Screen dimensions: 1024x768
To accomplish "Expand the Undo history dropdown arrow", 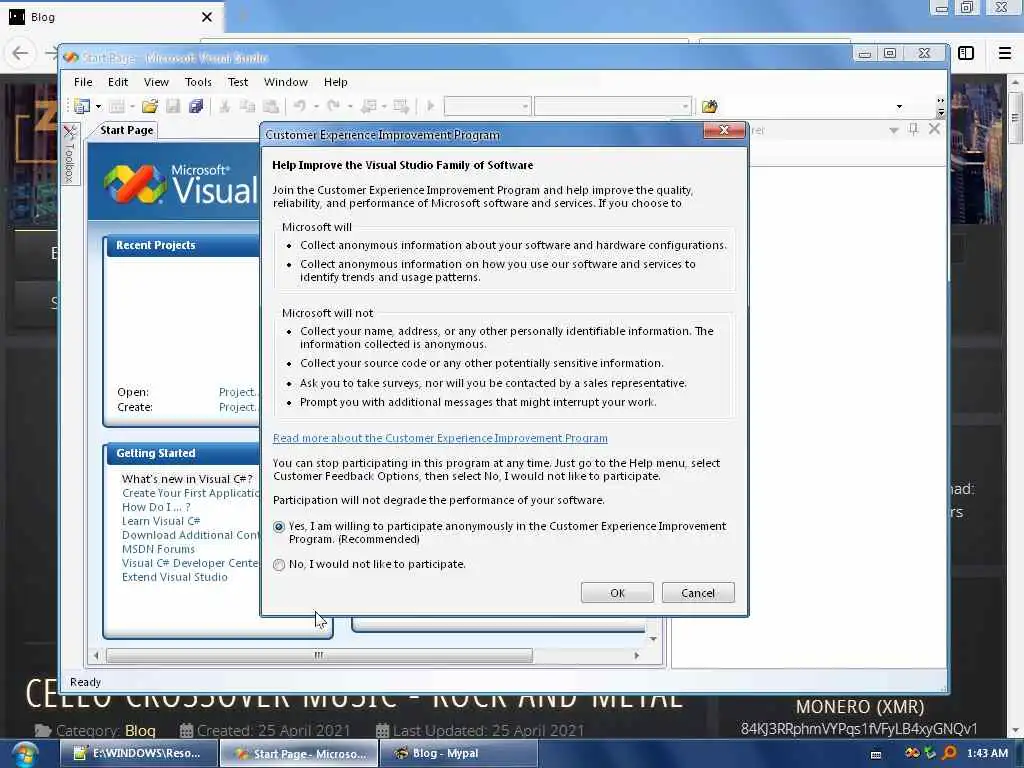I will [x=316, y=106].
